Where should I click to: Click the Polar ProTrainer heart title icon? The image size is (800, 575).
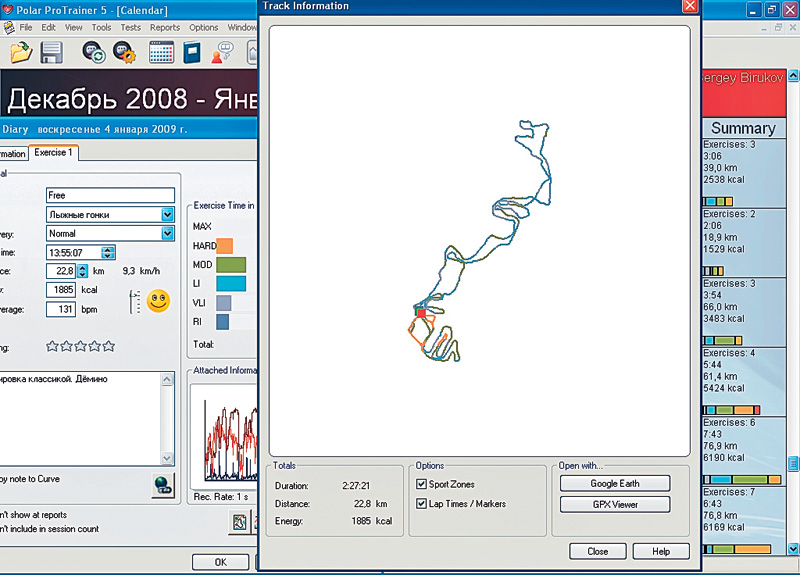click(x=8, y=10)
